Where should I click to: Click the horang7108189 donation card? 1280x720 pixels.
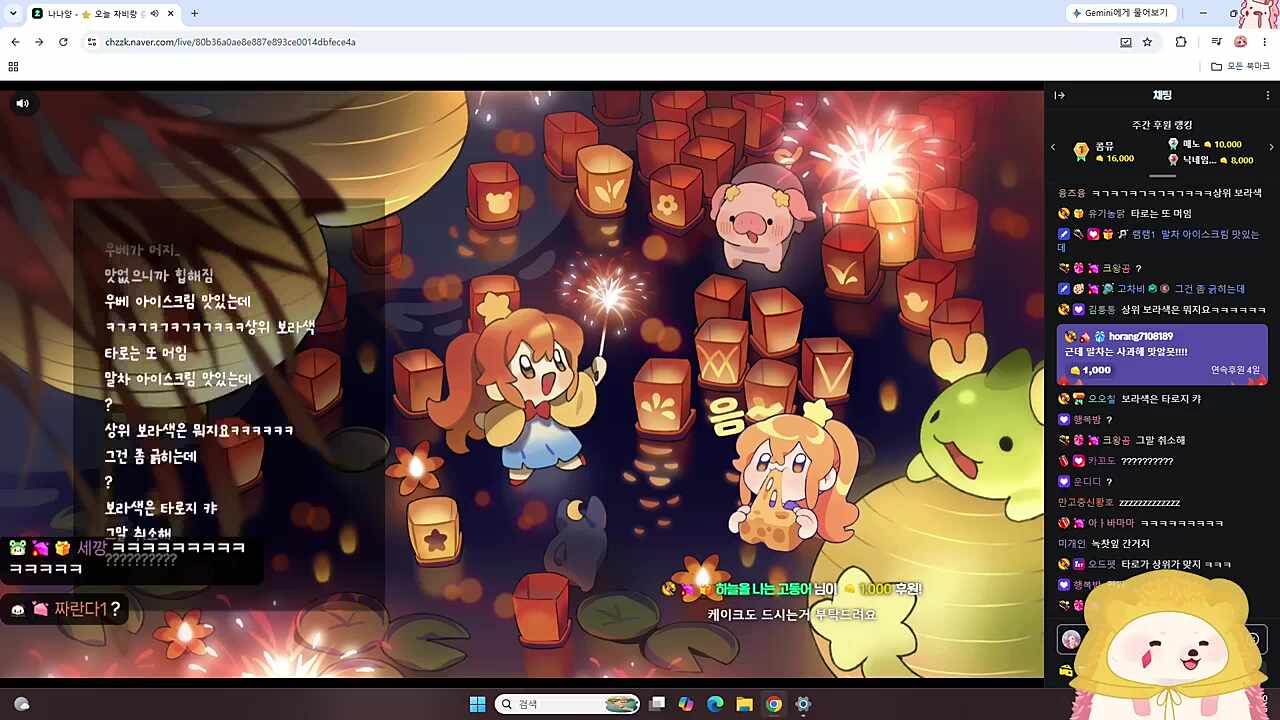coord(1162,354)
